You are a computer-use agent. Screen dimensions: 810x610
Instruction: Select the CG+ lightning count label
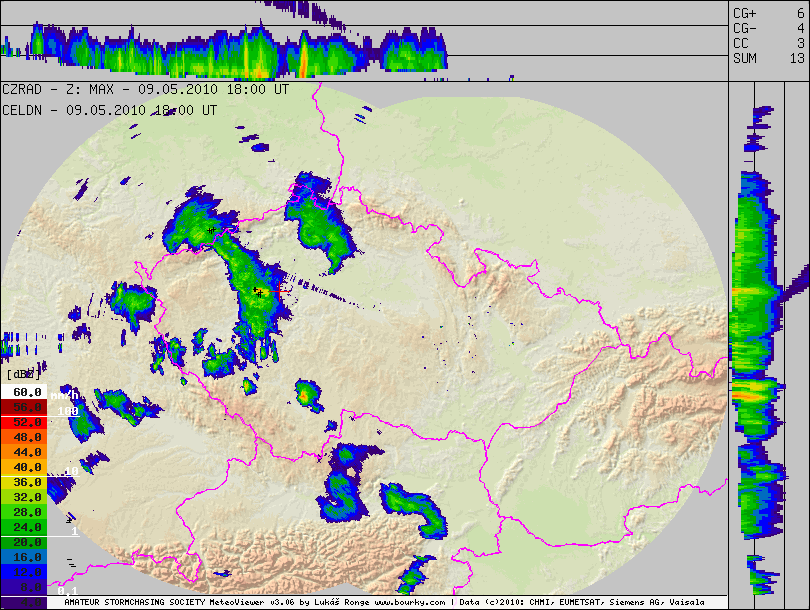[745, 13]
